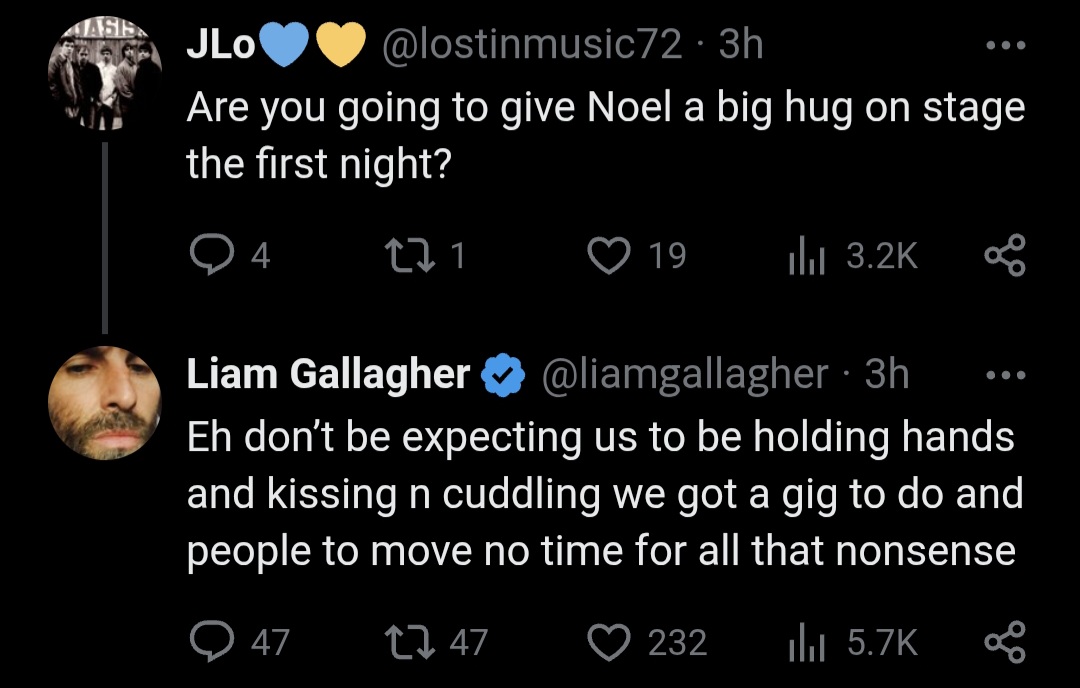Like JLo's tweet with heart icon
The image size is (1080, 688).
609,255
